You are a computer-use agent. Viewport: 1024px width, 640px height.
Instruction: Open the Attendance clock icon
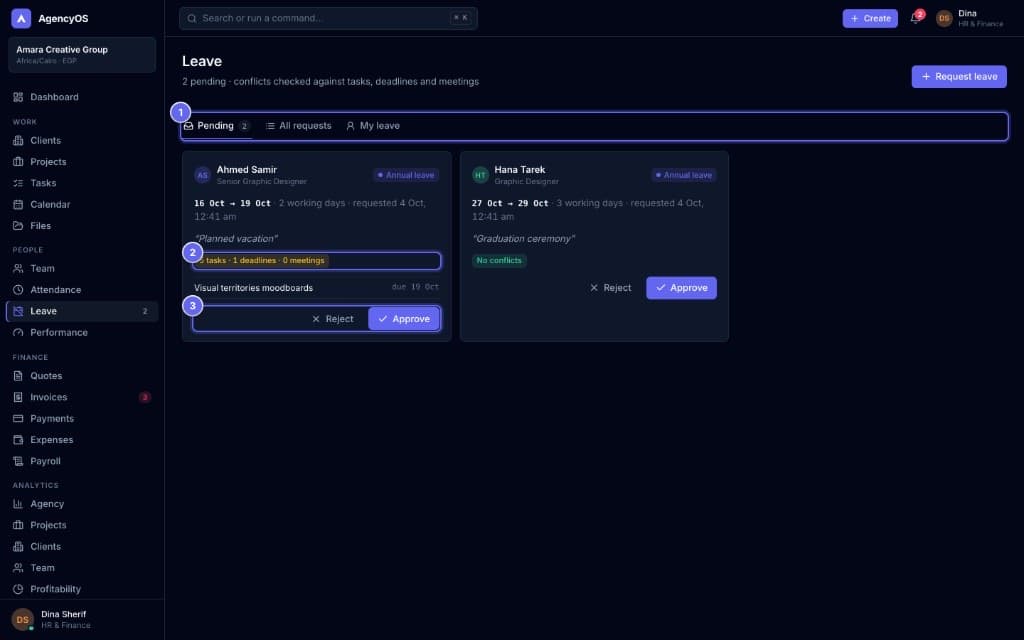click(x=18, y=290)
